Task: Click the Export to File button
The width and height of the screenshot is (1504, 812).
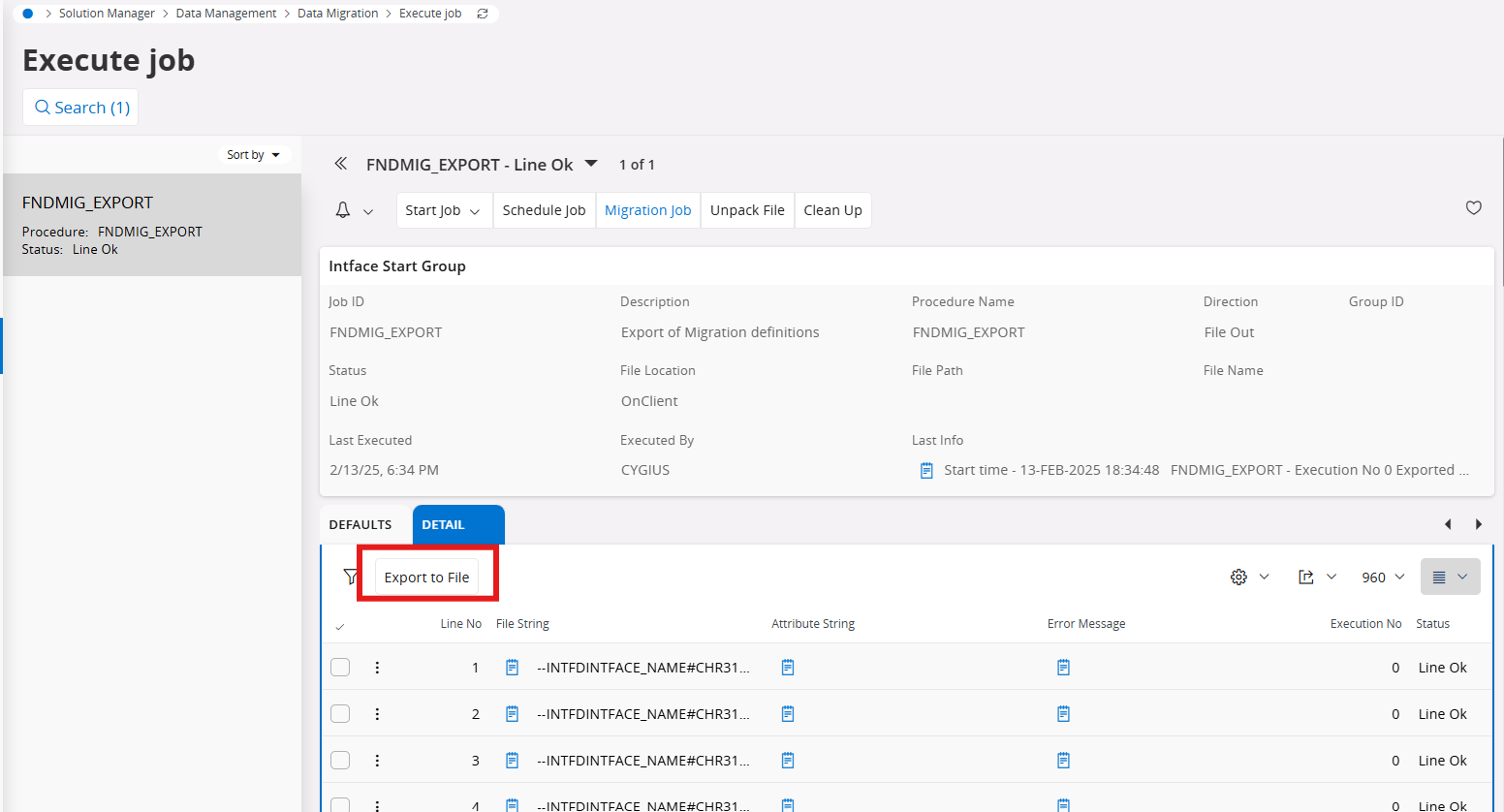Action: click(426, 577)
